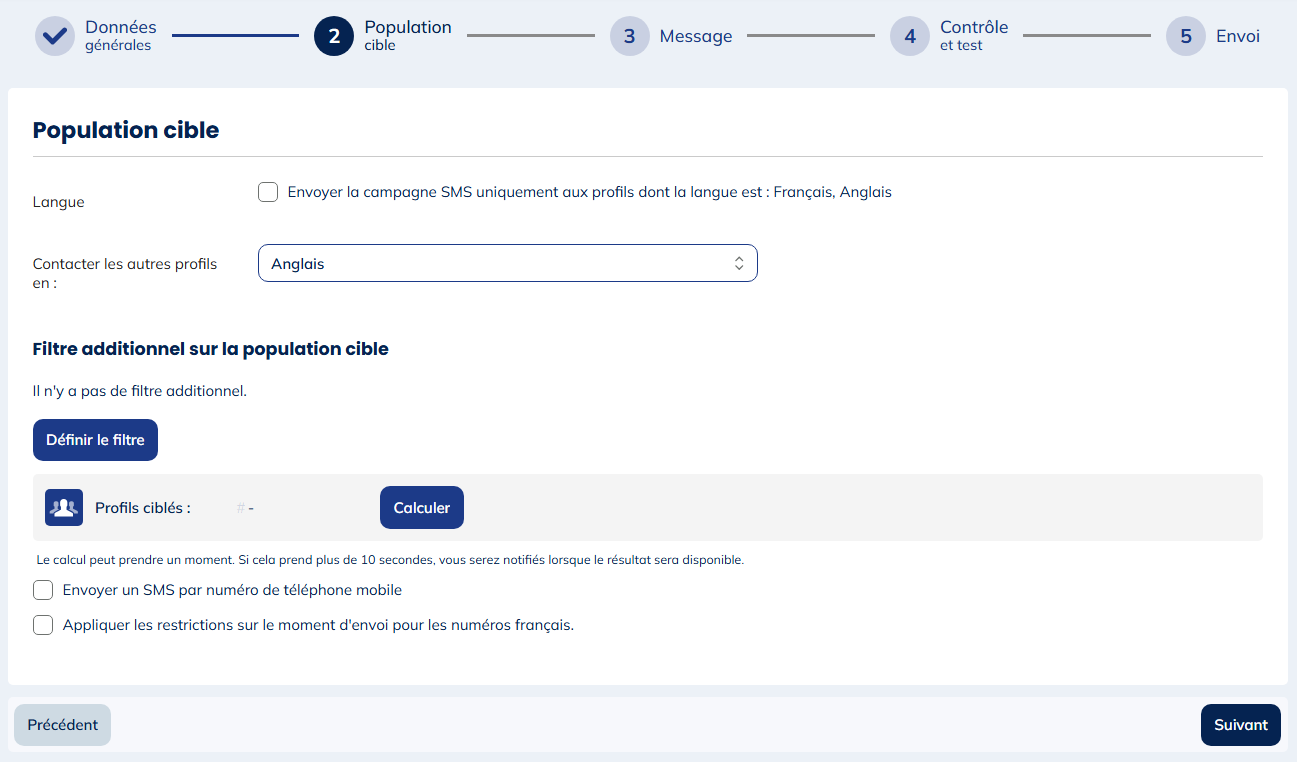Click the step 3 circle icon
The image size is (1297, 762).
[x=630, y=36]
